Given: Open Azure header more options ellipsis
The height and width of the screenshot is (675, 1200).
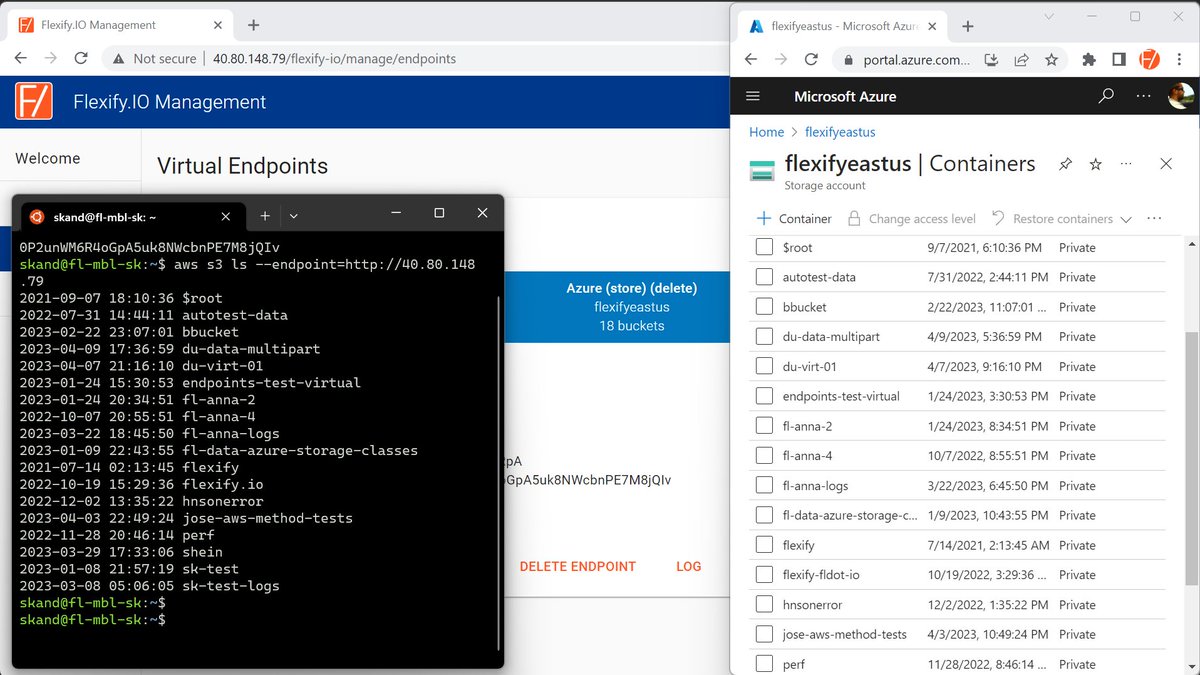Looking at the screenshot, I should [x=1144, y=97].
